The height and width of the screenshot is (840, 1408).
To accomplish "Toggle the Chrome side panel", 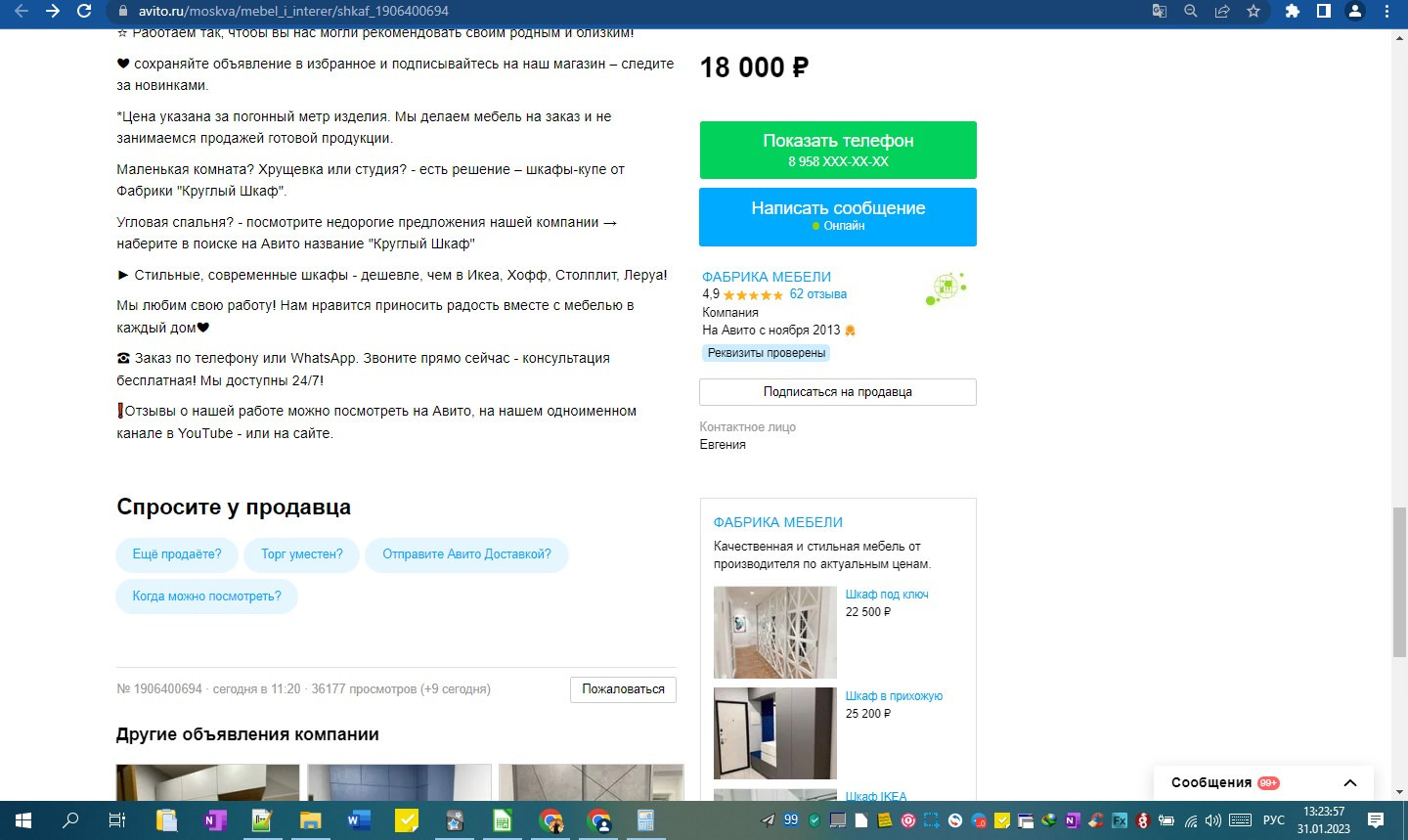I will (x=1324, y=11).
